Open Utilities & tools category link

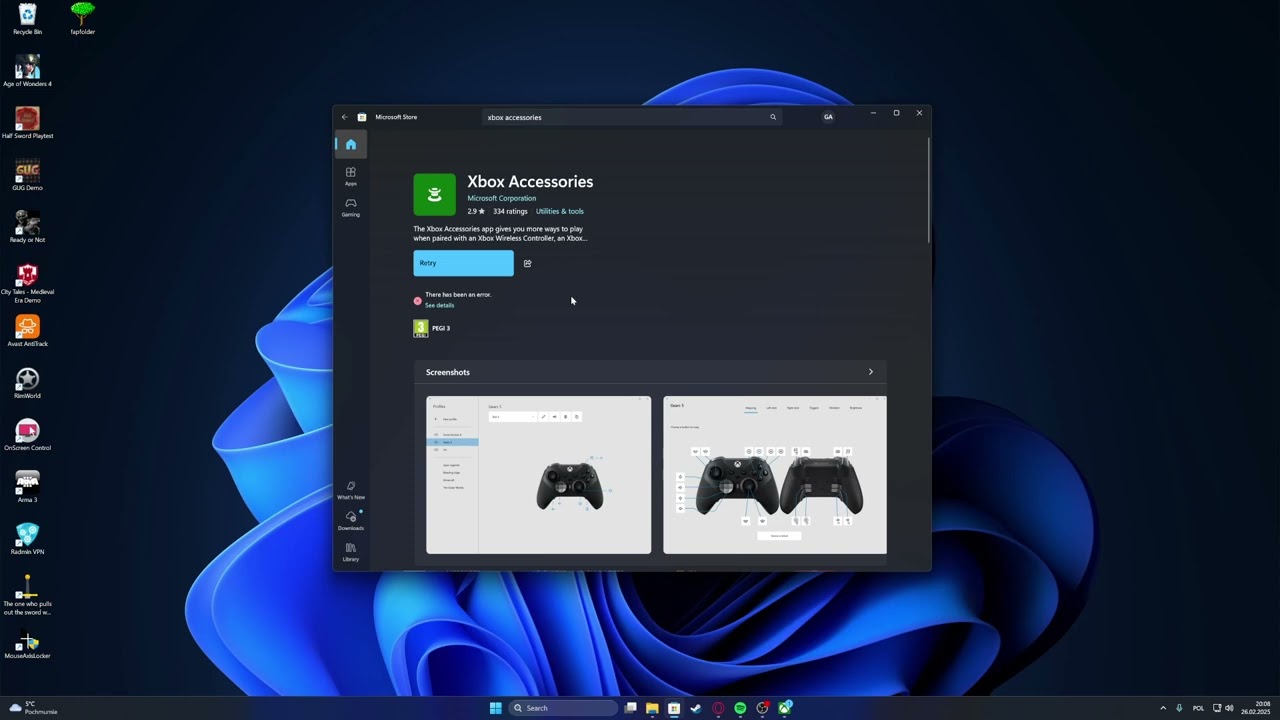[559, 211]
